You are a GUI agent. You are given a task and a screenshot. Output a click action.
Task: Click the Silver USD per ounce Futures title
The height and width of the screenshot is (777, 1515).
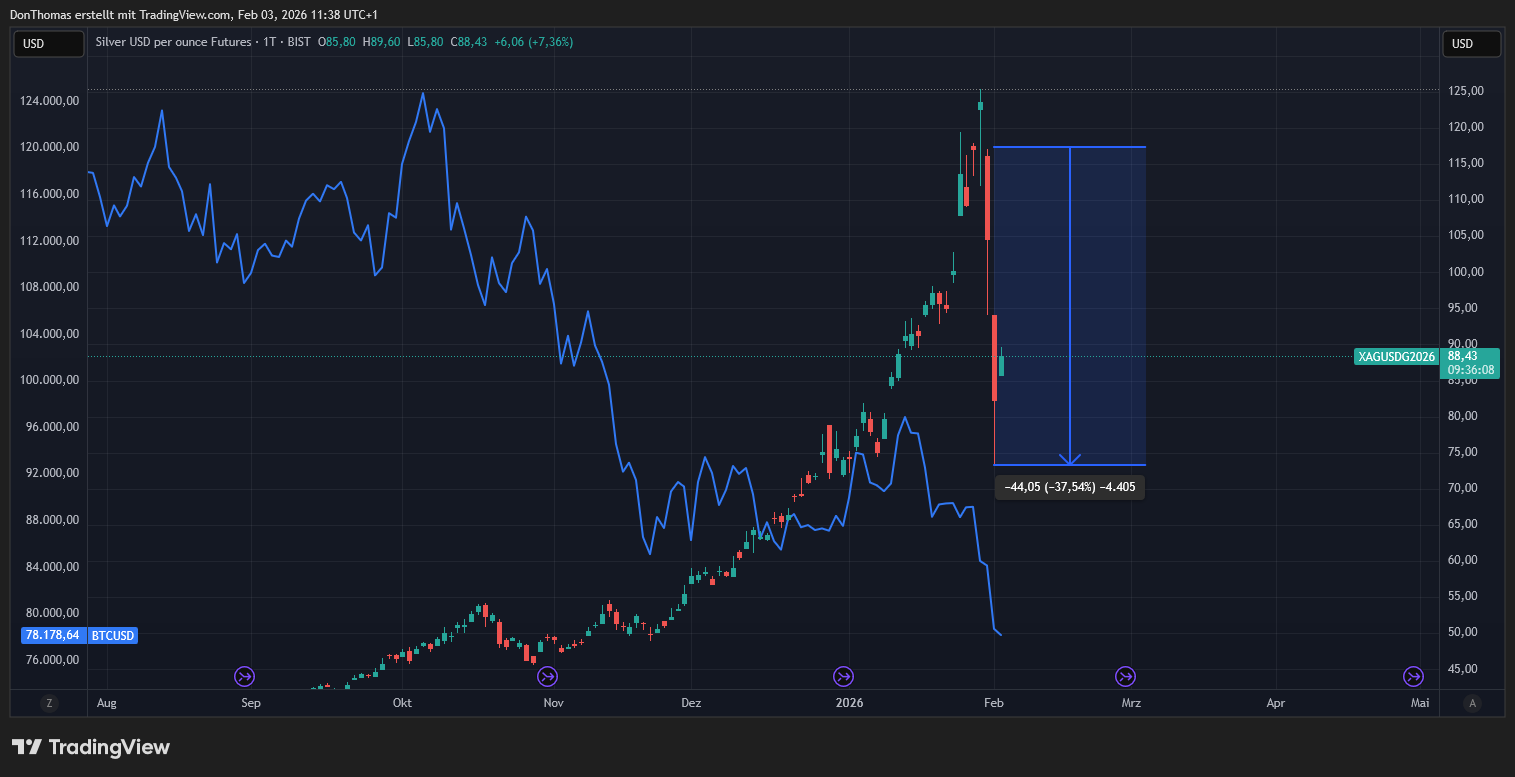(x=173, y=42)
